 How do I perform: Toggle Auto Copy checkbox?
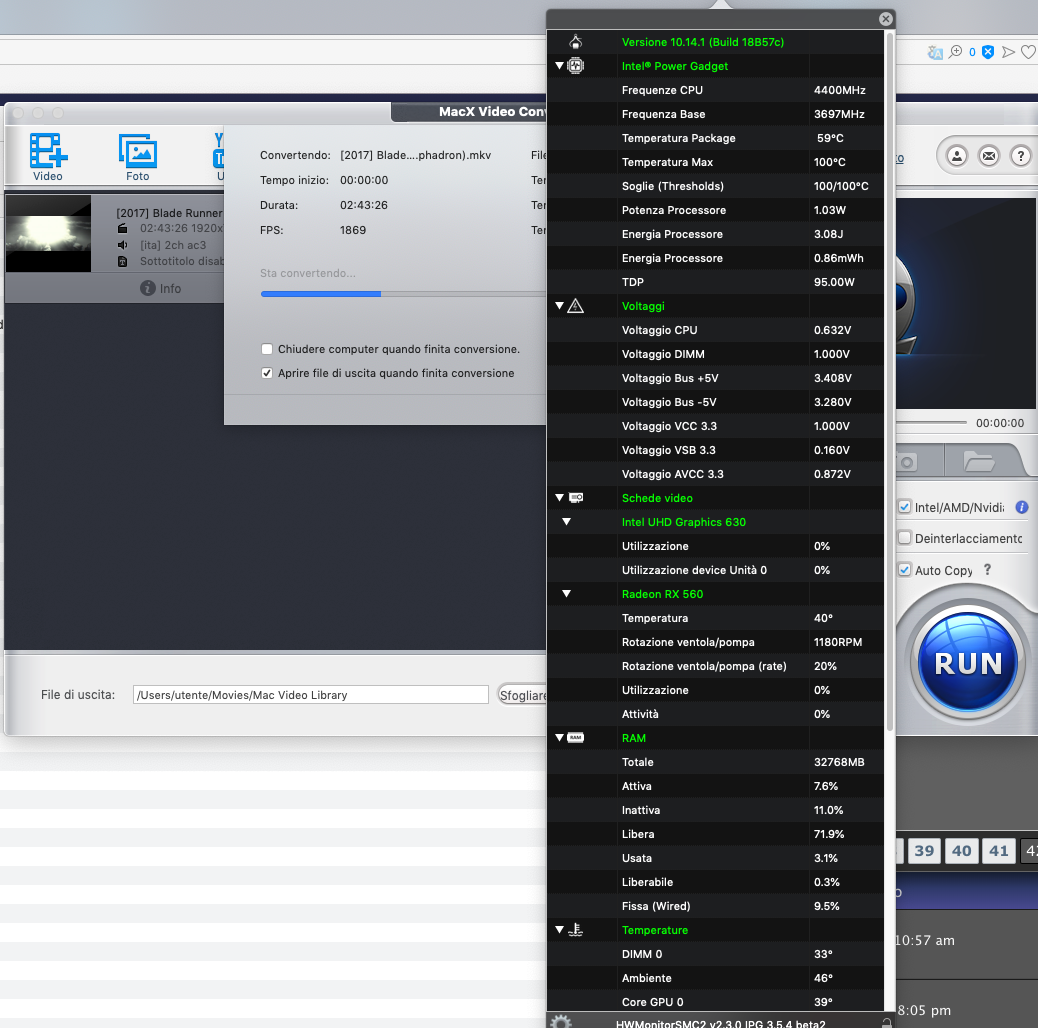click(904, 569)
